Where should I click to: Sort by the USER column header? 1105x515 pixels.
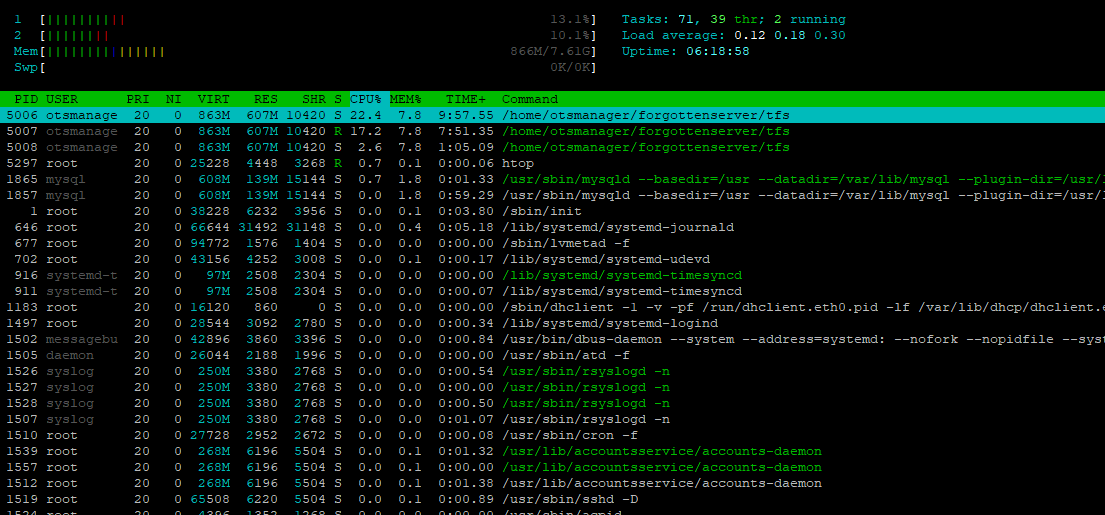click(62, 99)
